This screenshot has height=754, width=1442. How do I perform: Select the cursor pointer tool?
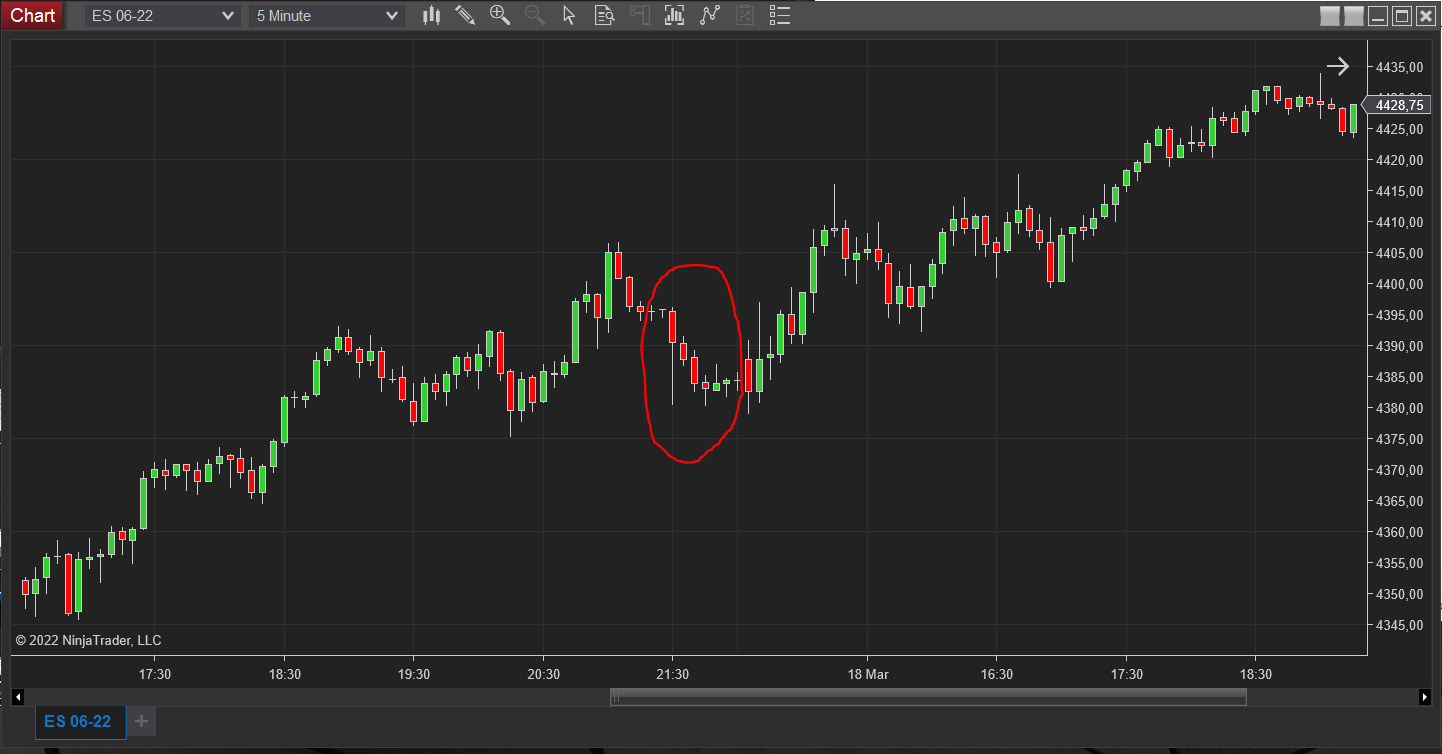569,15
